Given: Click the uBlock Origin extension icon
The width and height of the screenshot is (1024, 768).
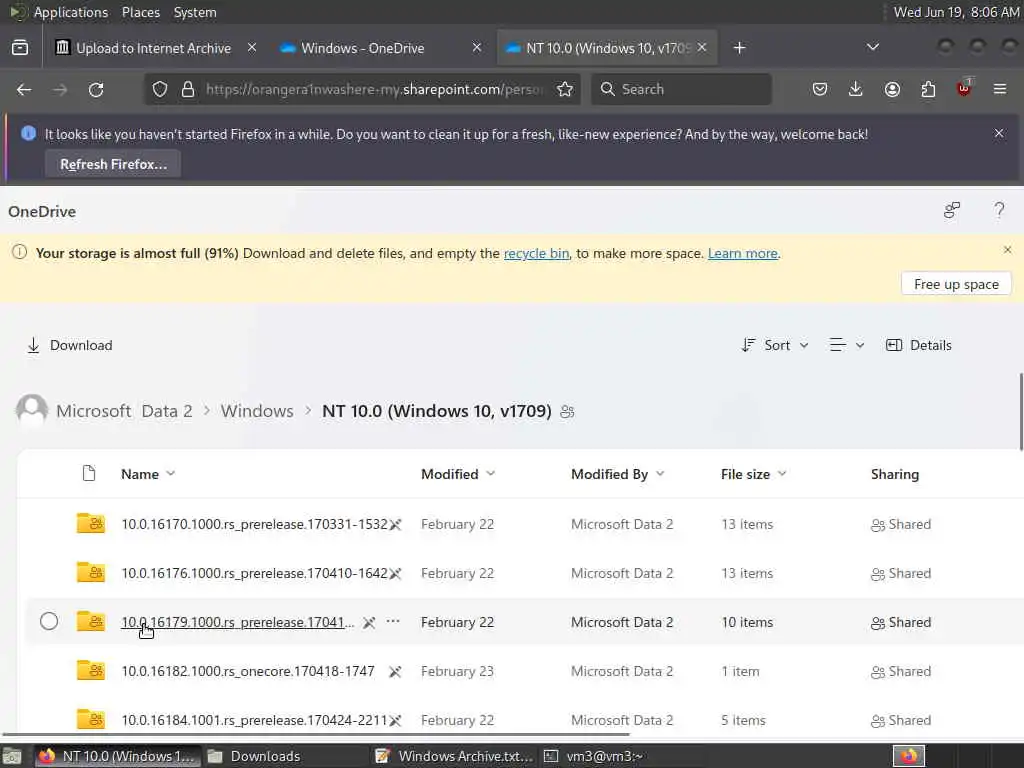Looking at the screenshot, I should 964,88.
